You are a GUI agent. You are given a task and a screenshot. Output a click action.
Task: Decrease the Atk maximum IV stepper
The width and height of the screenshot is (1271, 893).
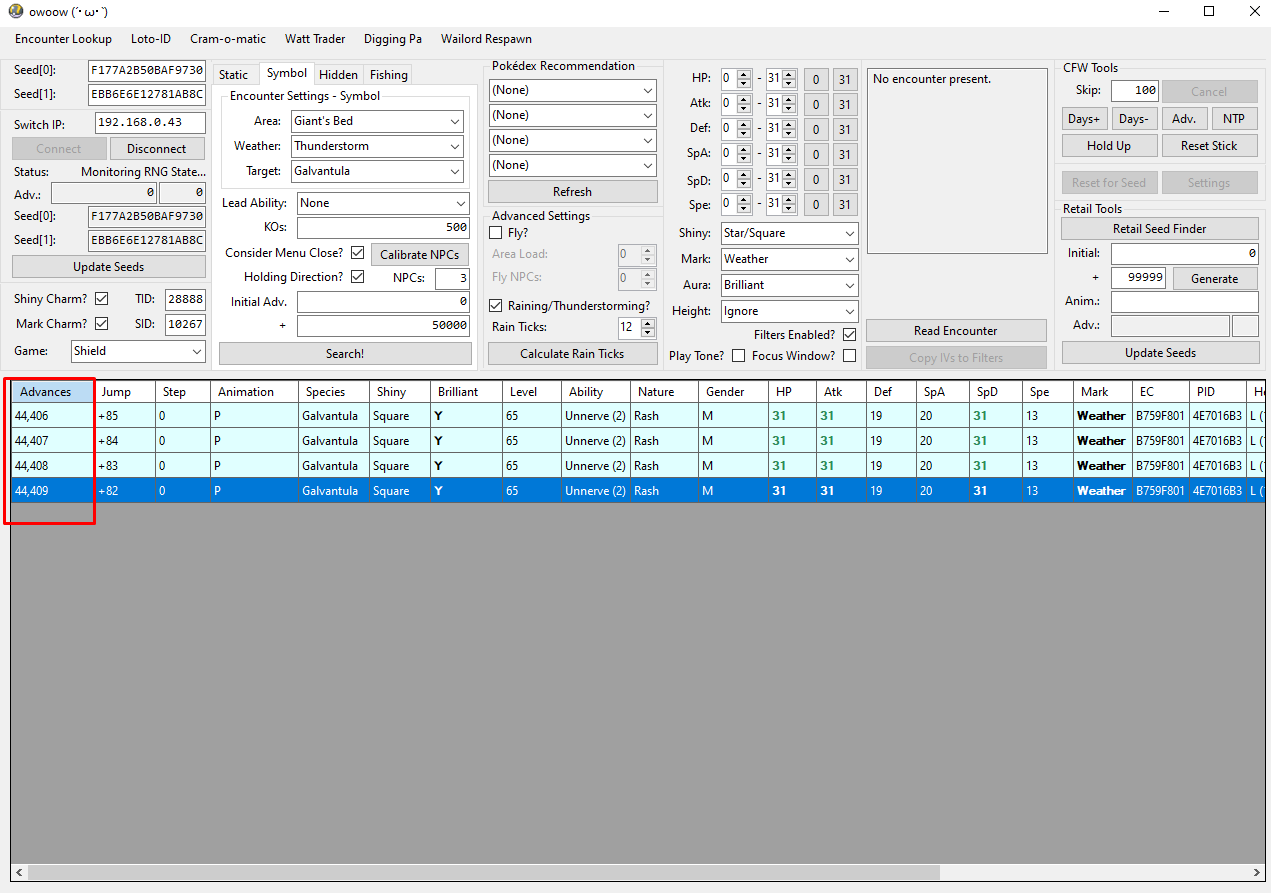pyautogui.click(x=789, y=109)
